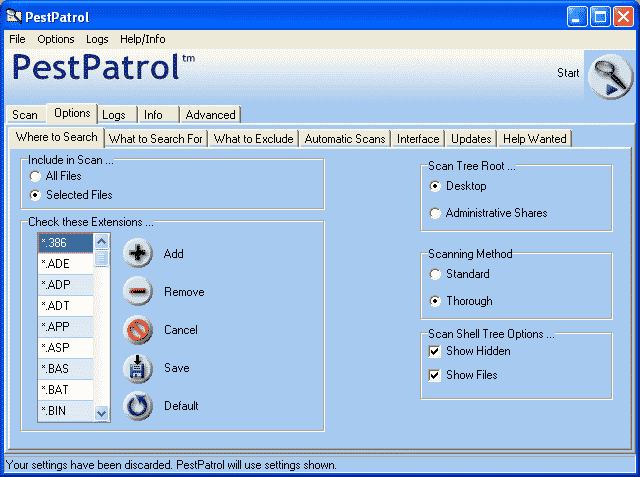The image size is (640, 477).
Task: Open the Where to Search sub-tab
Action: 57,137
